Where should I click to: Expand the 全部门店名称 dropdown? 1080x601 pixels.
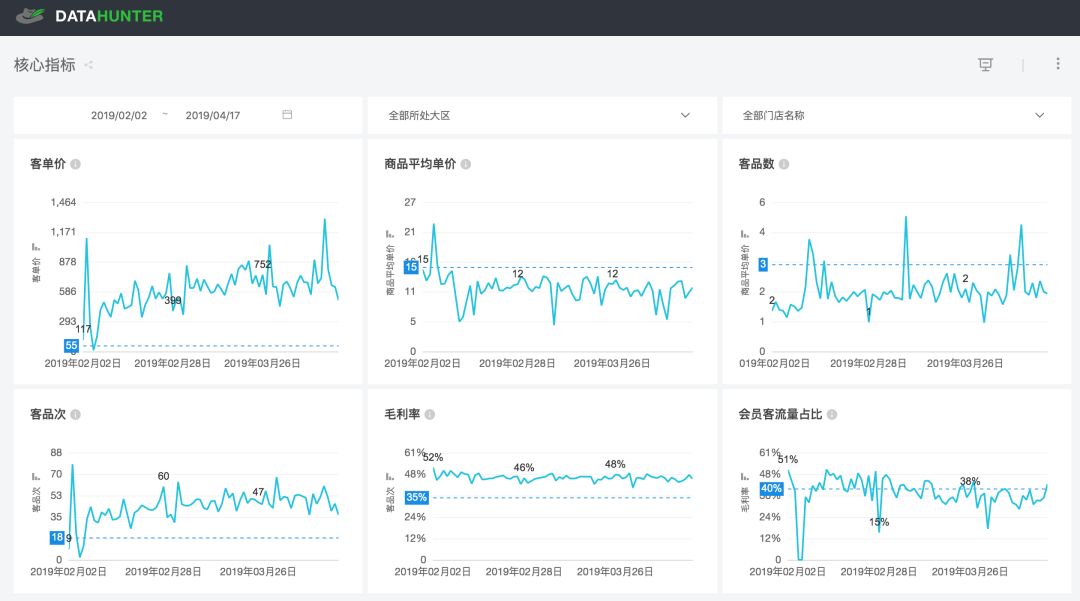click(x=896, y=115)
